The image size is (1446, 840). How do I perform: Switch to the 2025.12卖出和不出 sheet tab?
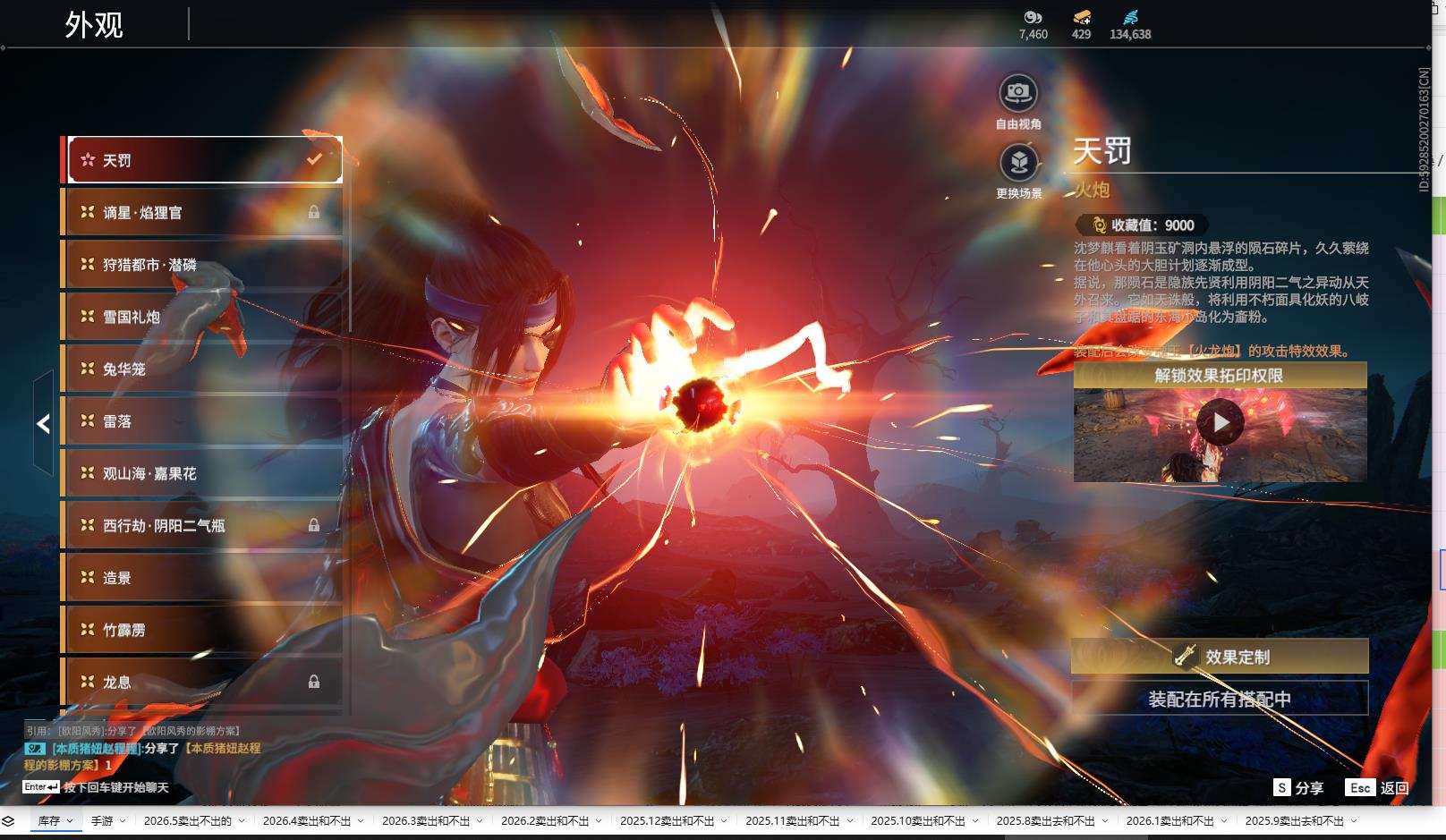668,821
